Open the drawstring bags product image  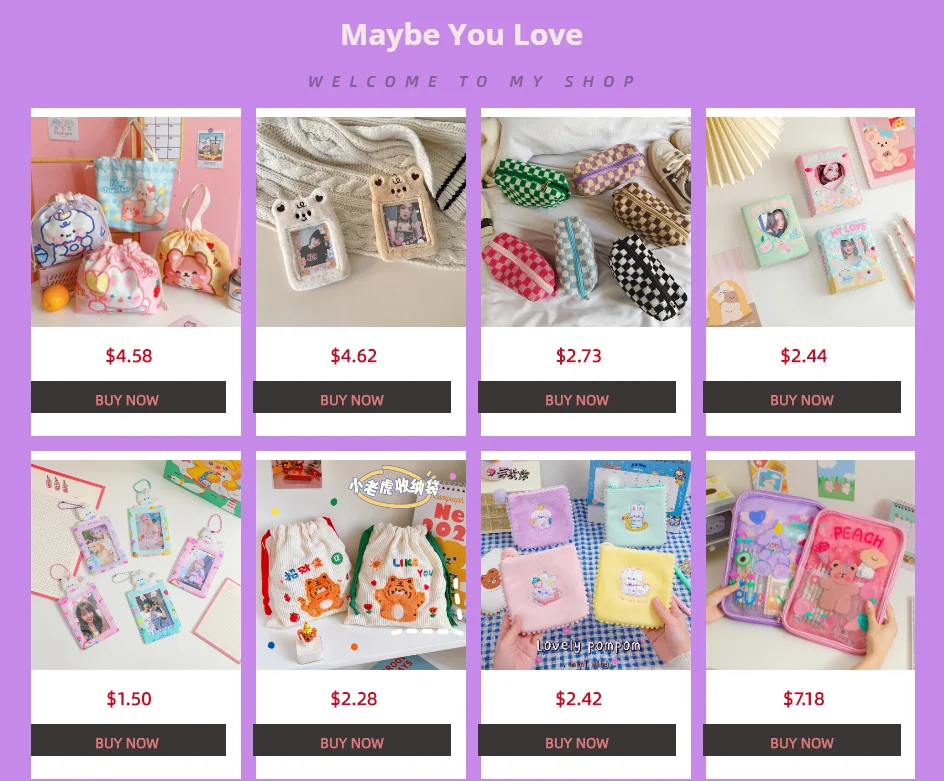135,222
